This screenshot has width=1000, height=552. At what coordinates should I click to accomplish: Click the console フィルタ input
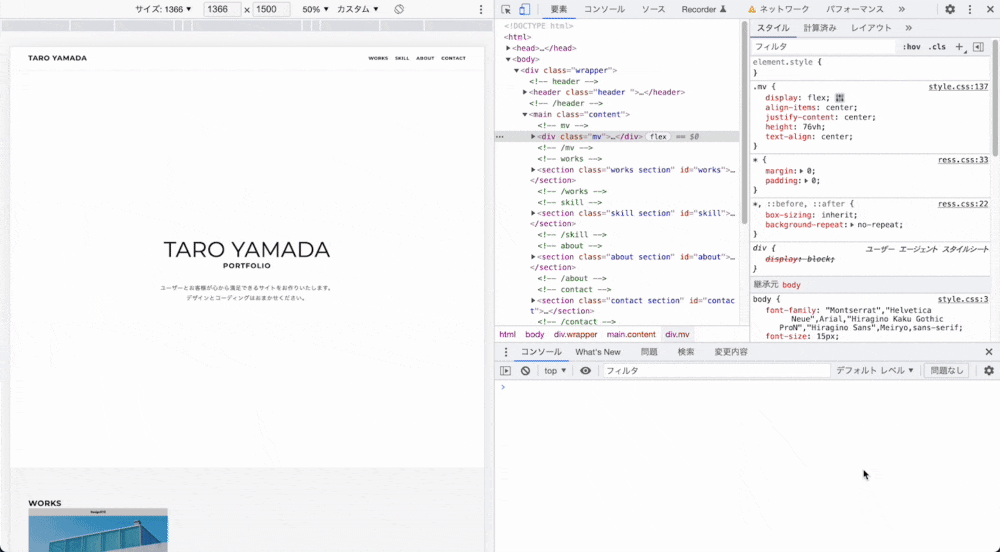coord(716,370)
